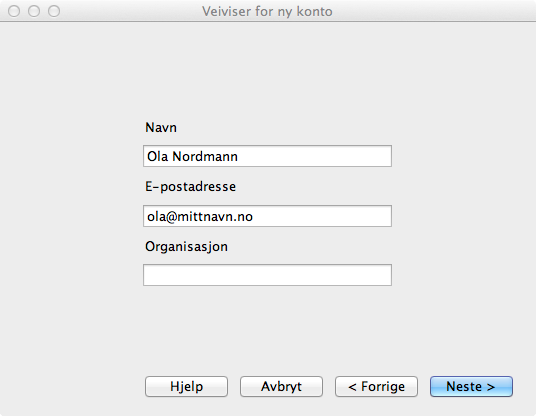Focus the Navn text field
Viewport: 536px width, 416px height.
pos(267,156)
